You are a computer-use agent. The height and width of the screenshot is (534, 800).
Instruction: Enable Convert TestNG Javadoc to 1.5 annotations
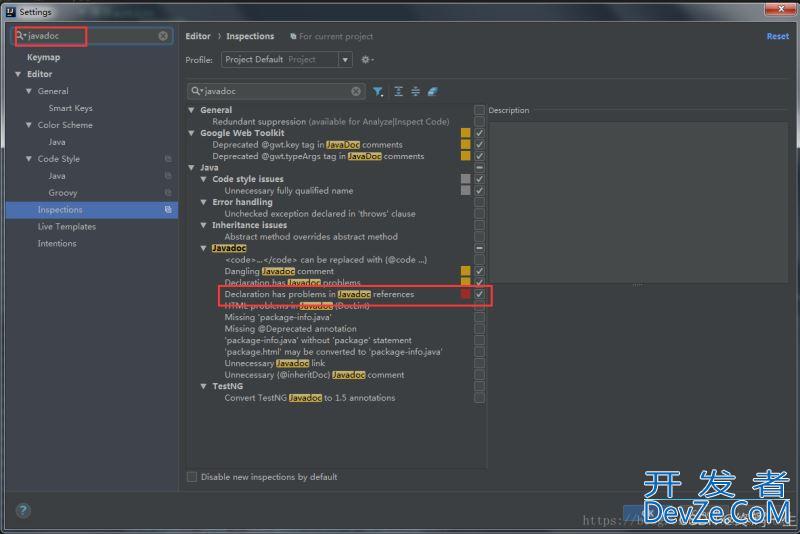(x=479, y=398)
